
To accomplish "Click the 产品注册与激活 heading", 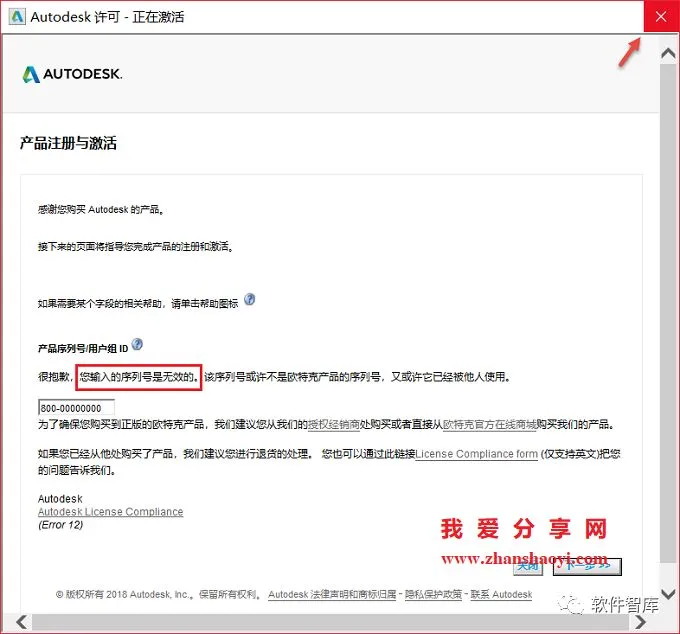I will coord(68,143).
